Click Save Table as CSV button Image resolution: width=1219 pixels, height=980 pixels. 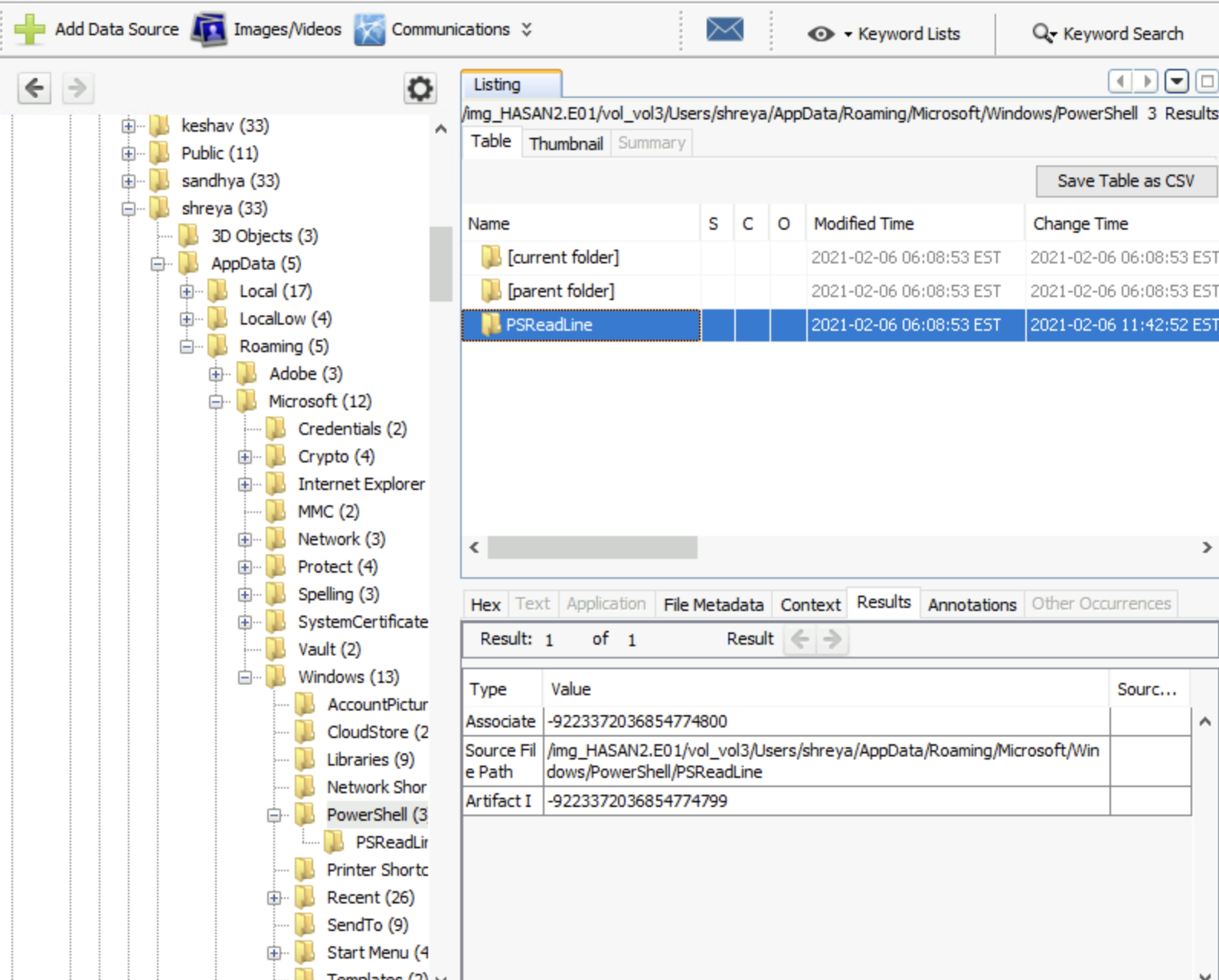click(x=1126, y=181)
